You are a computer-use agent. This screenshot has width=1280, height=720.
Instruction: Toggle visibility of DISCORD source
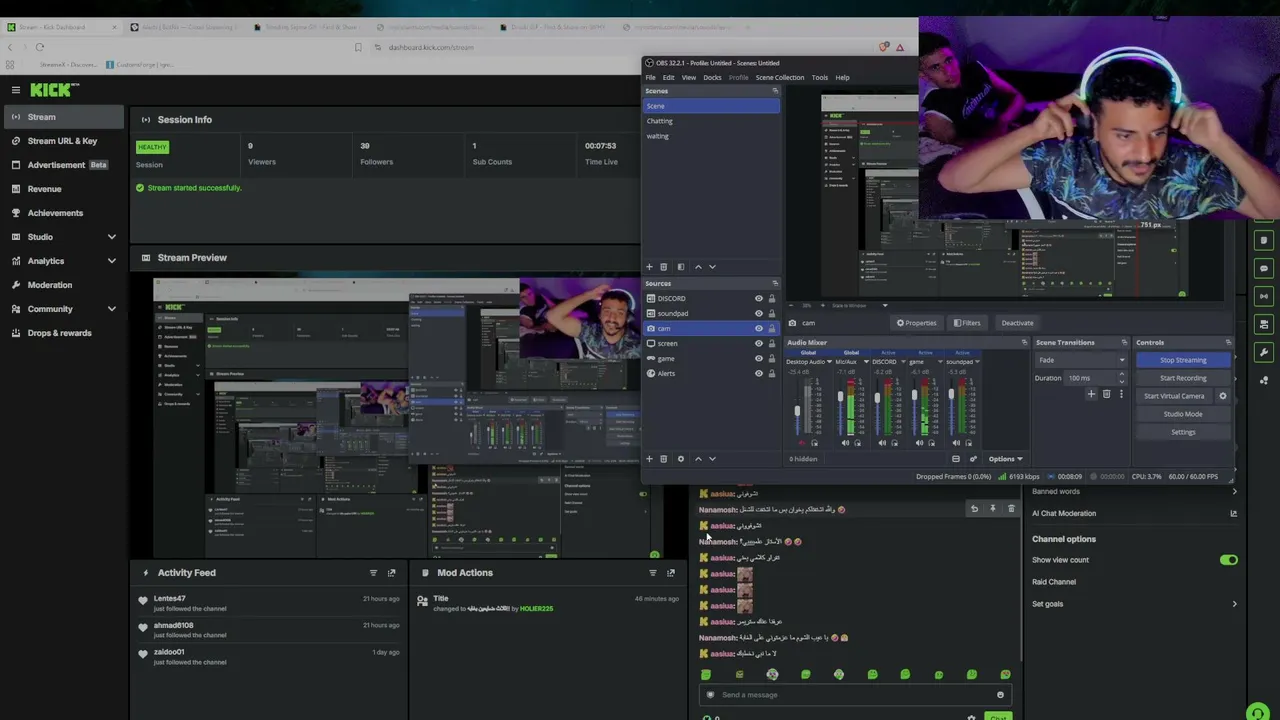[758, 299]
